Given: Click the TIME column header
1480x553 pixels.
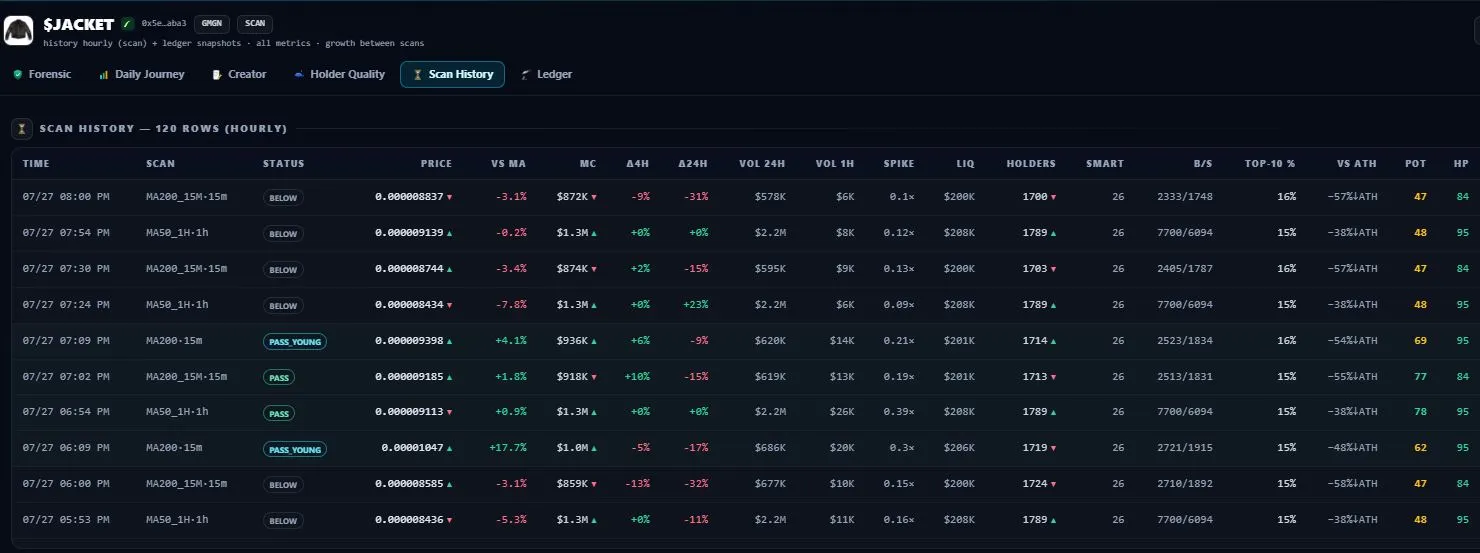Looking at the screenshot, I should tap(36, 163).
